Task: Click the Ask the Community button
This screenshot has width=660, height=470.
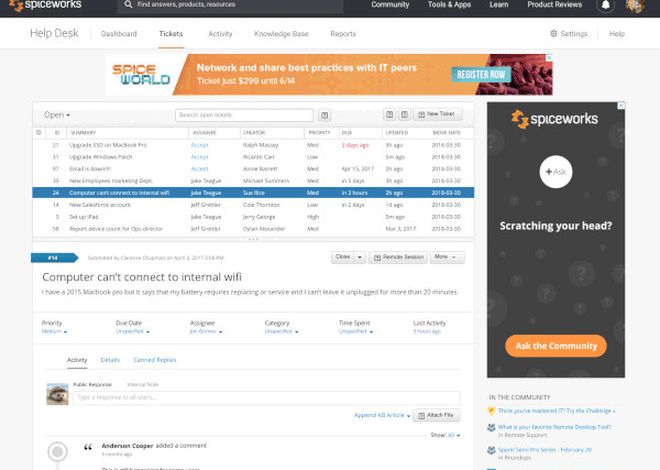Action: click(x=556, y=346)
